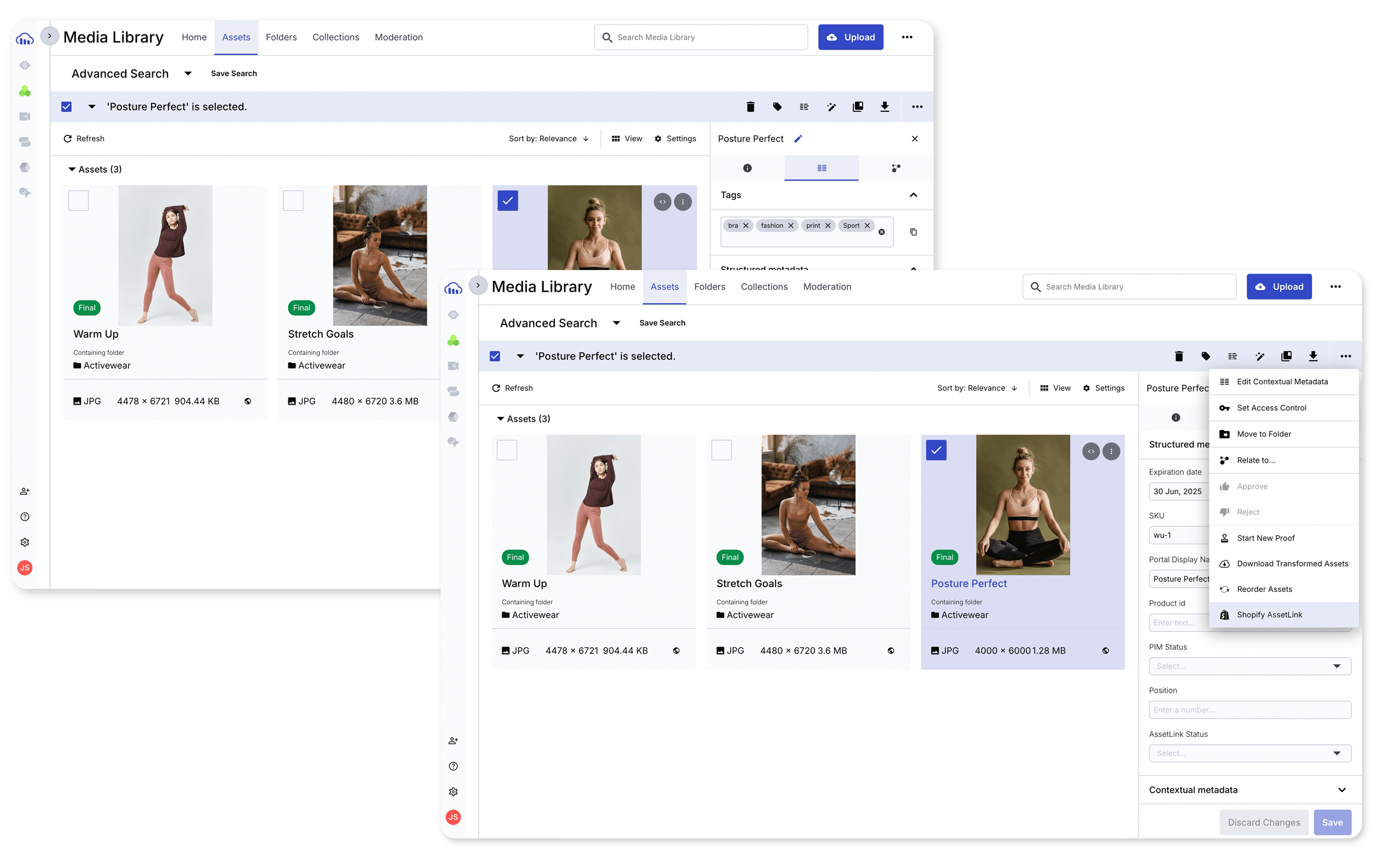Open the PIM Status select dropdown

click(x=1249, y=666)
